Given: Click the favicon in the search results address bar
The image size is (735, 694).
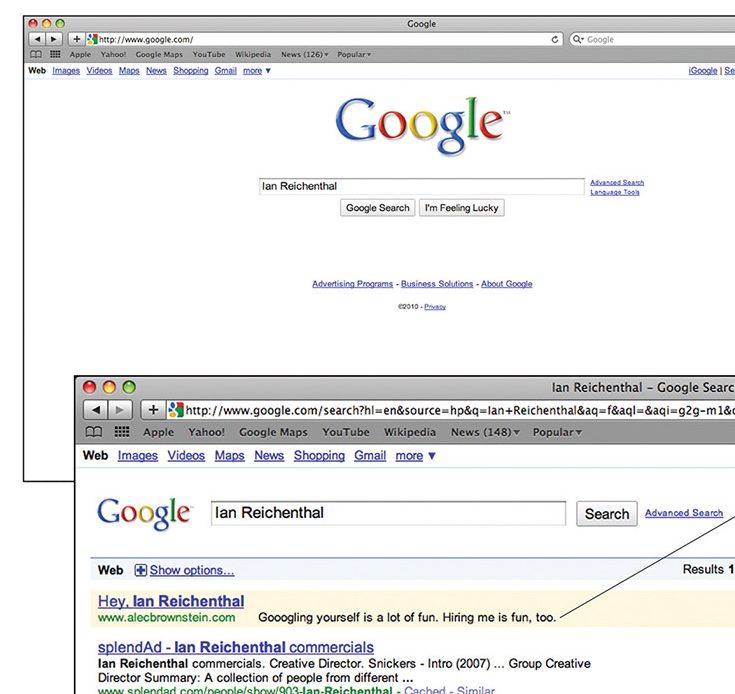Looking at the screenshot, I should pyautogui.click(x=176, y=410).
